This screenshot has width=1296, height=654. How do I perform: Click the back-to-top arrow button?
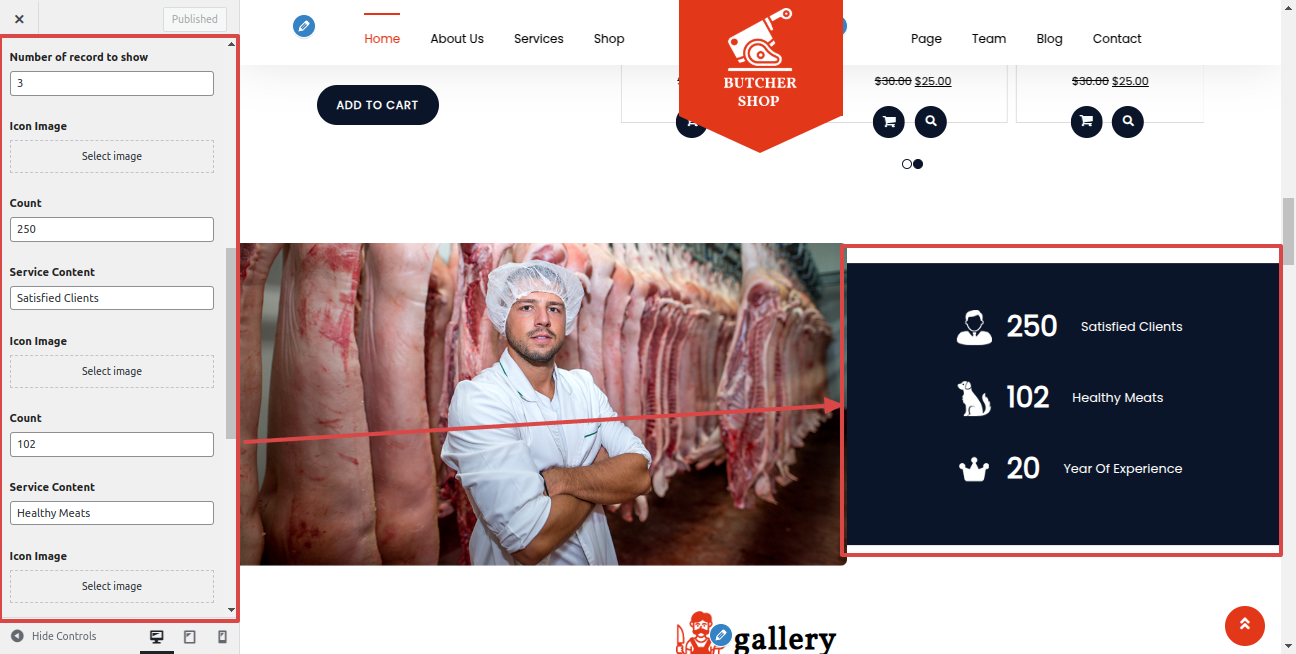[x=1245, y=626]
